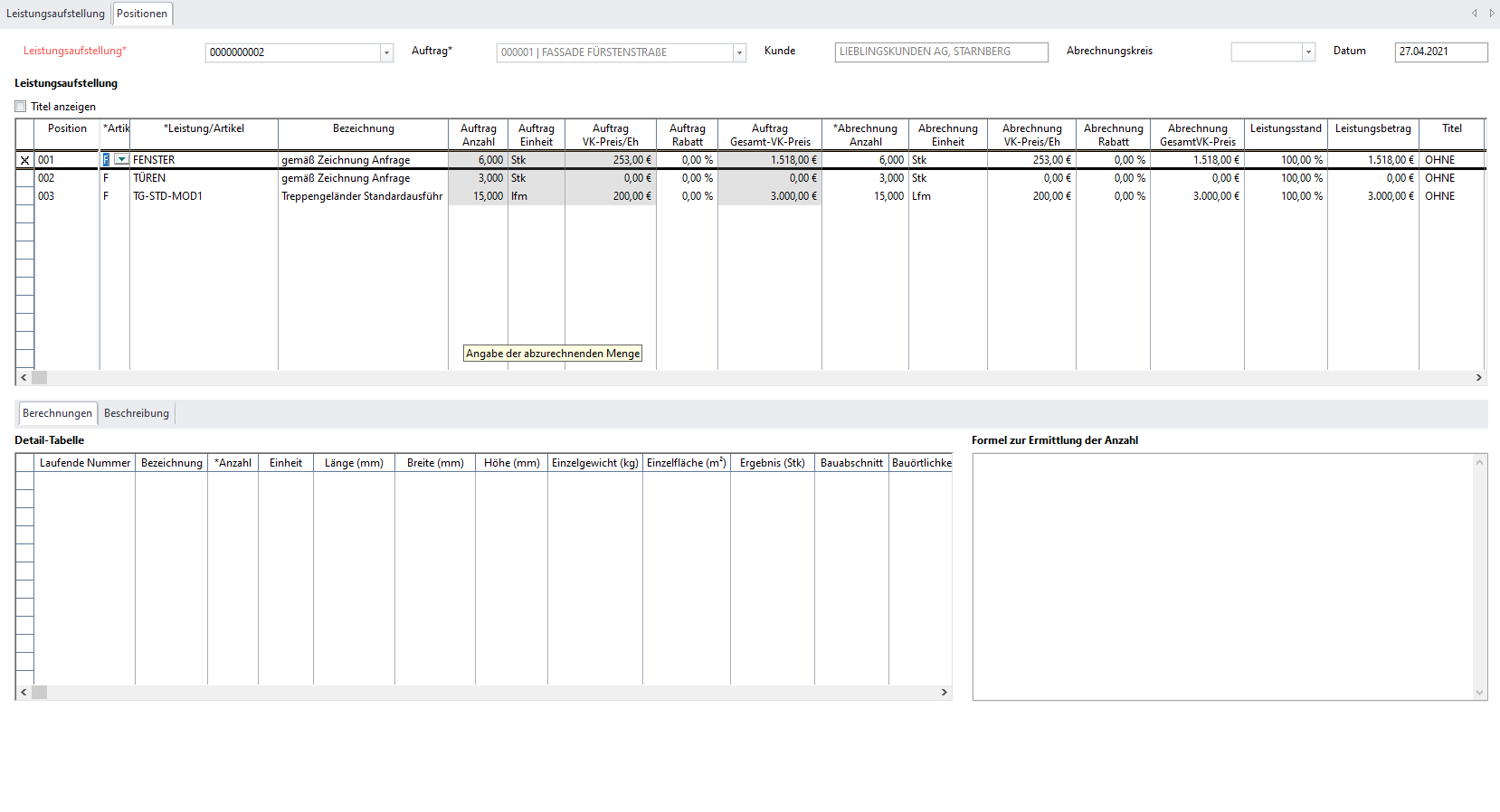Select the Berechnungen tab

pos(57,413)
